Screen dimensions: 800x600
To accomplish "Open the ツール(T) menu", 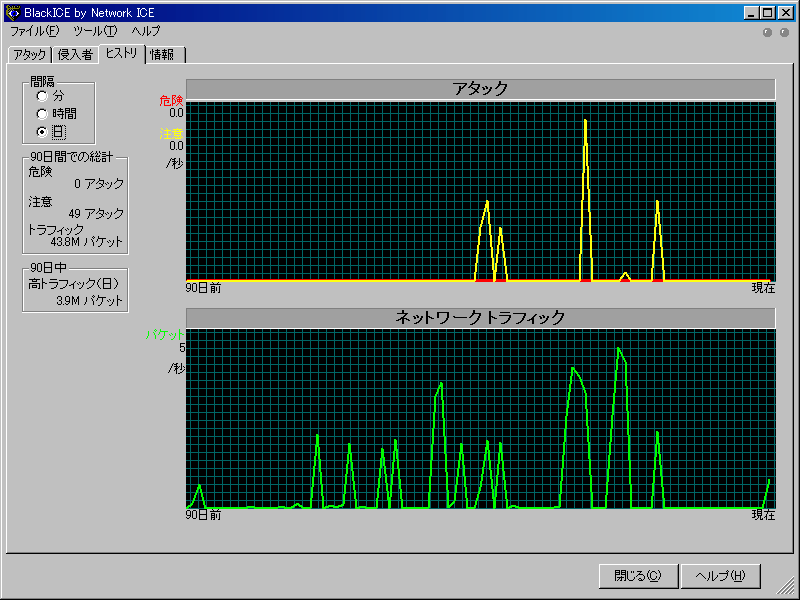I will [95, 31].
